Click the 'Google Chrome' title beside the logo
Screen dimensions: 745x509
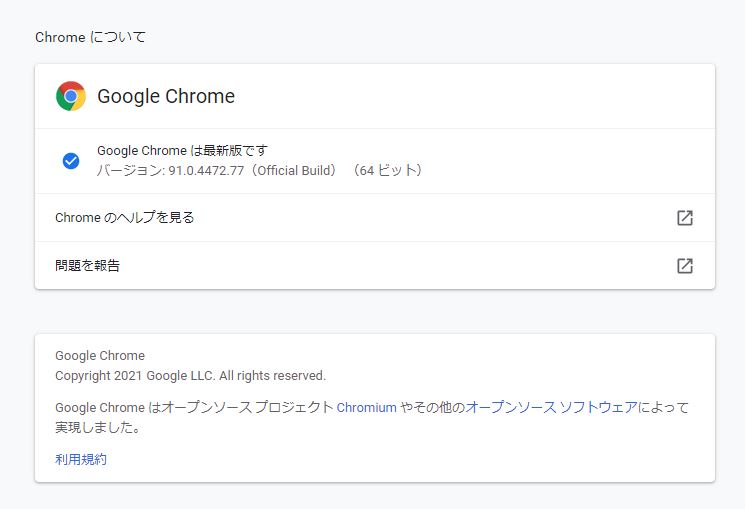(166, 97)
